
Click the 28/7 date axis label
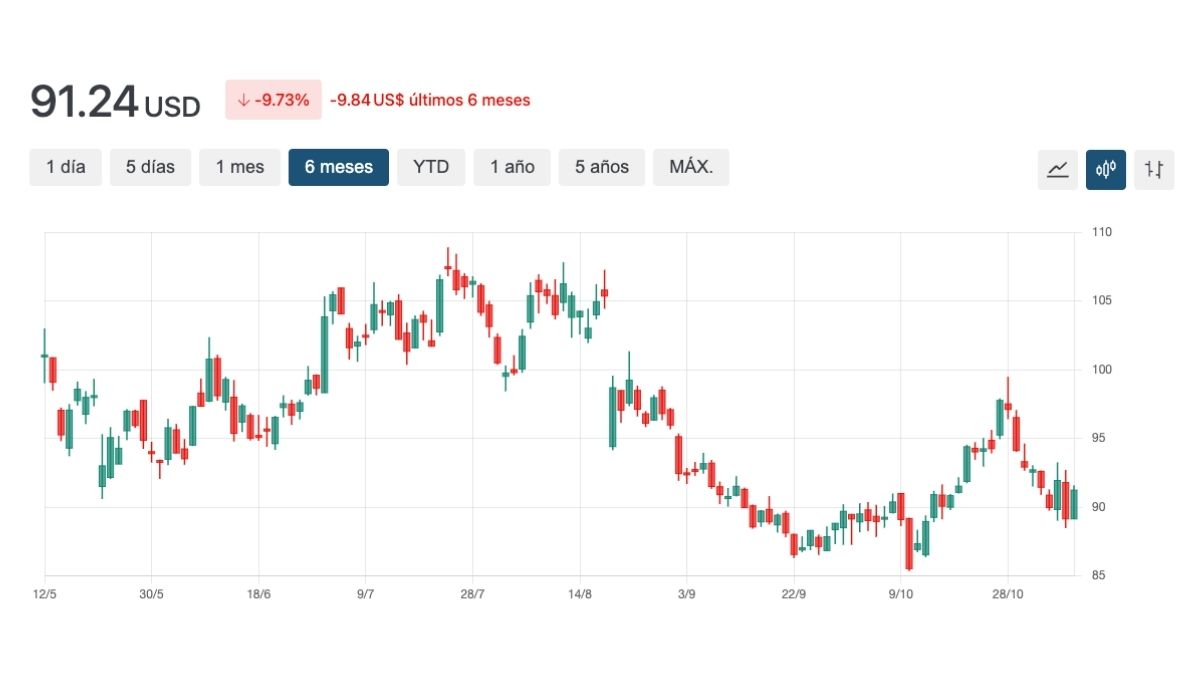click(472, 594)
